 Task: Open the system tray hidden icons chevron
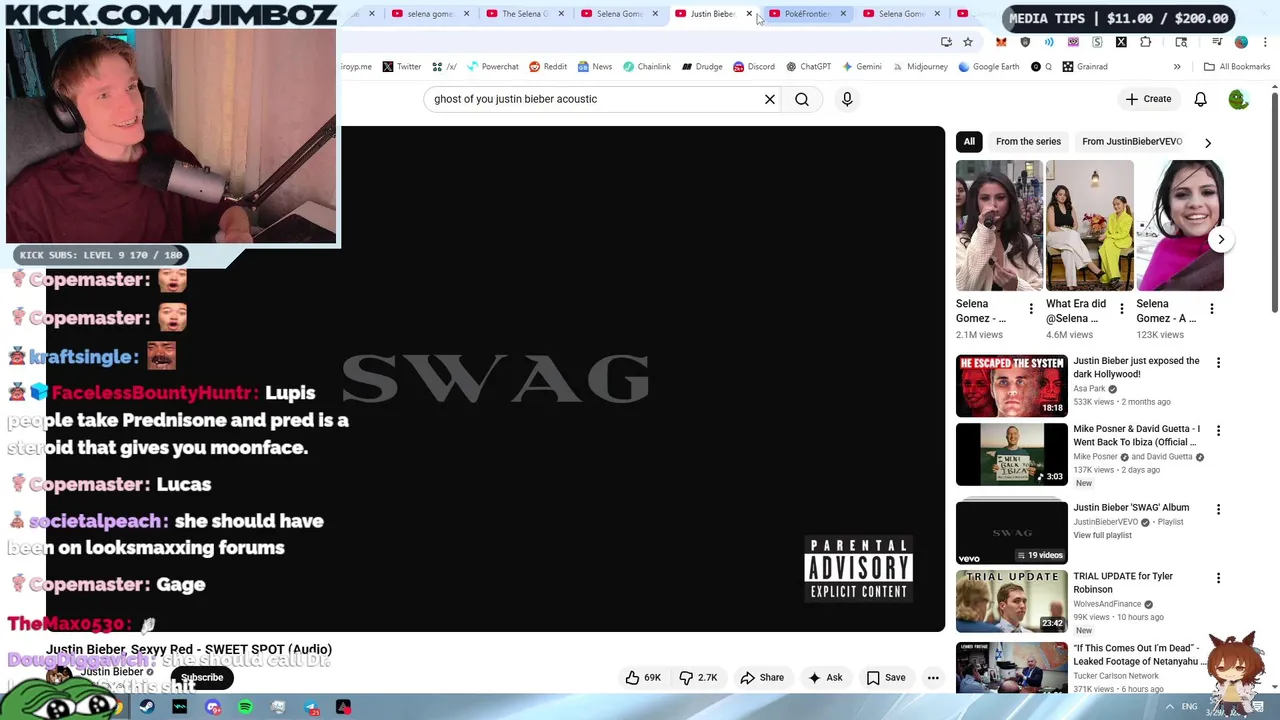1170,707
